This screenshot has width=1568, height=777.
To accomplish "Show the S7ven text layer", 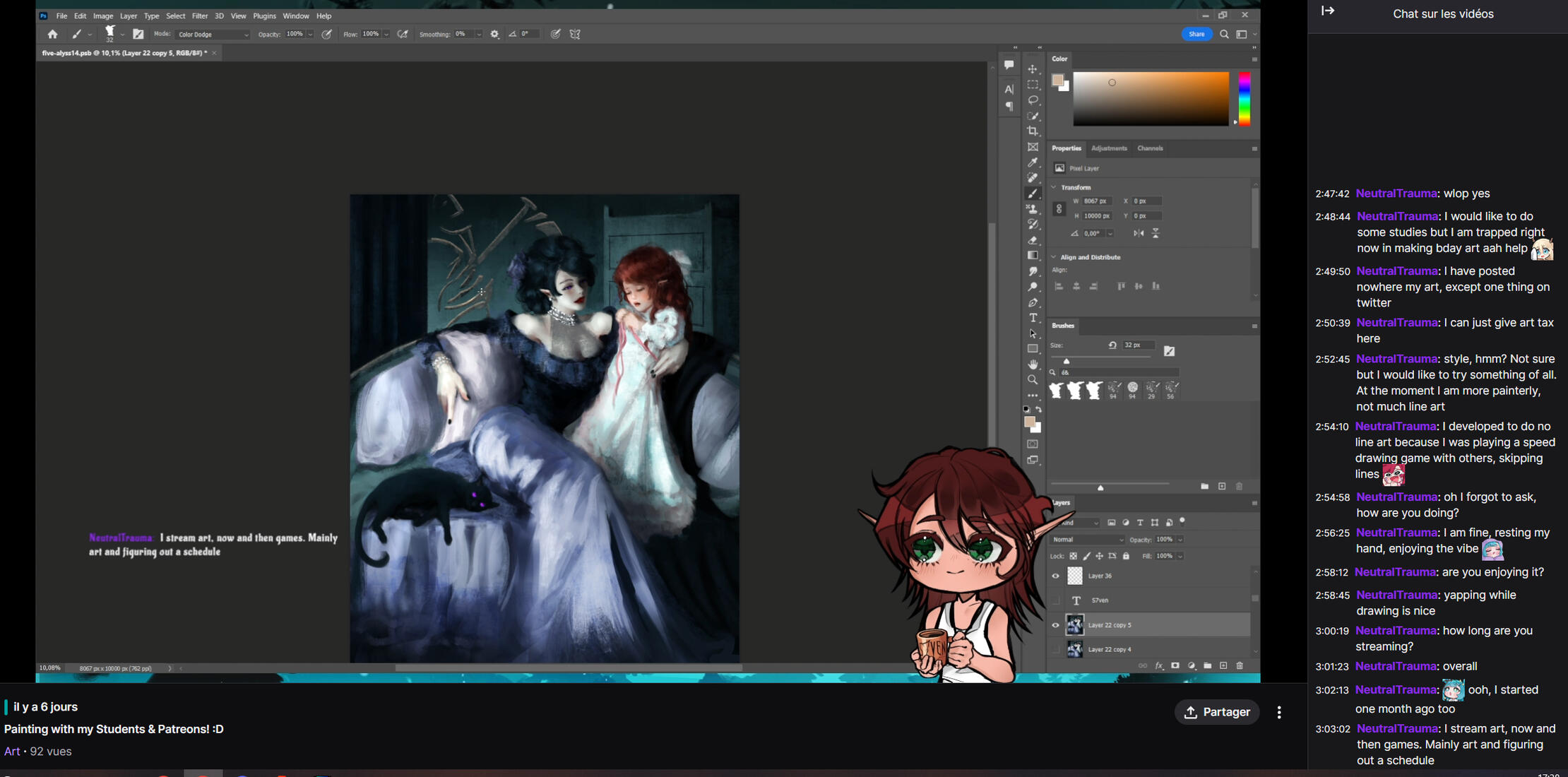I will pyautogui.click(x=1056, y=600).
